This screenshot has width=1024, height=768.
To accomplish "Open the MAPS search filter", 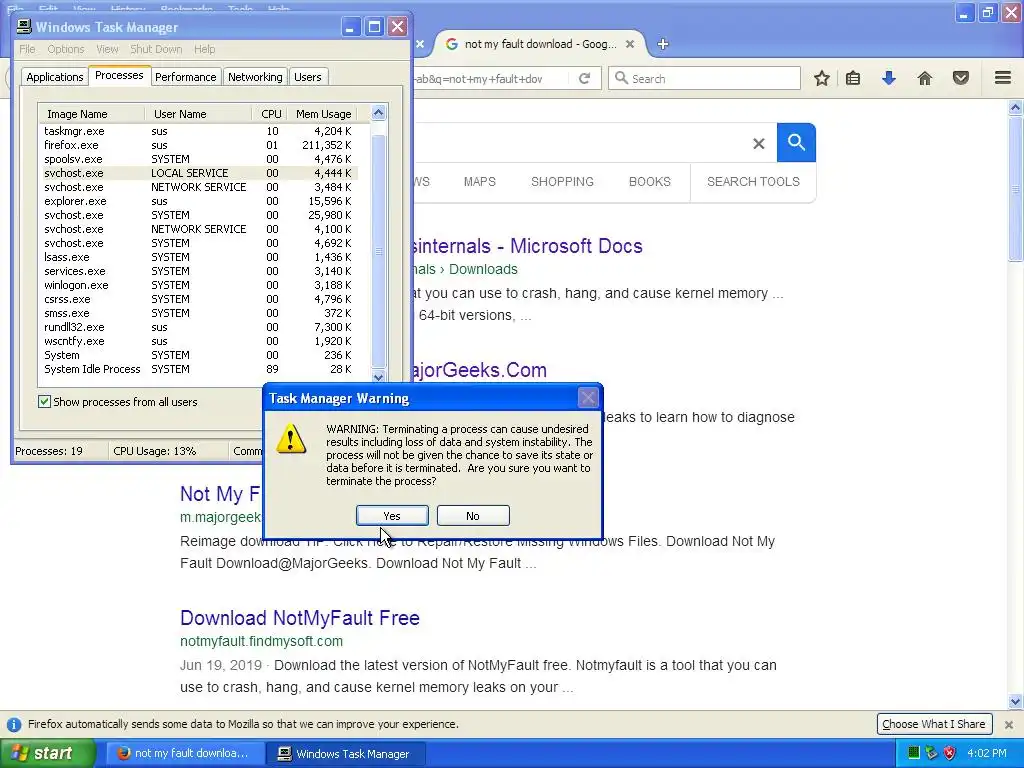I will click(x=480, y=182).
